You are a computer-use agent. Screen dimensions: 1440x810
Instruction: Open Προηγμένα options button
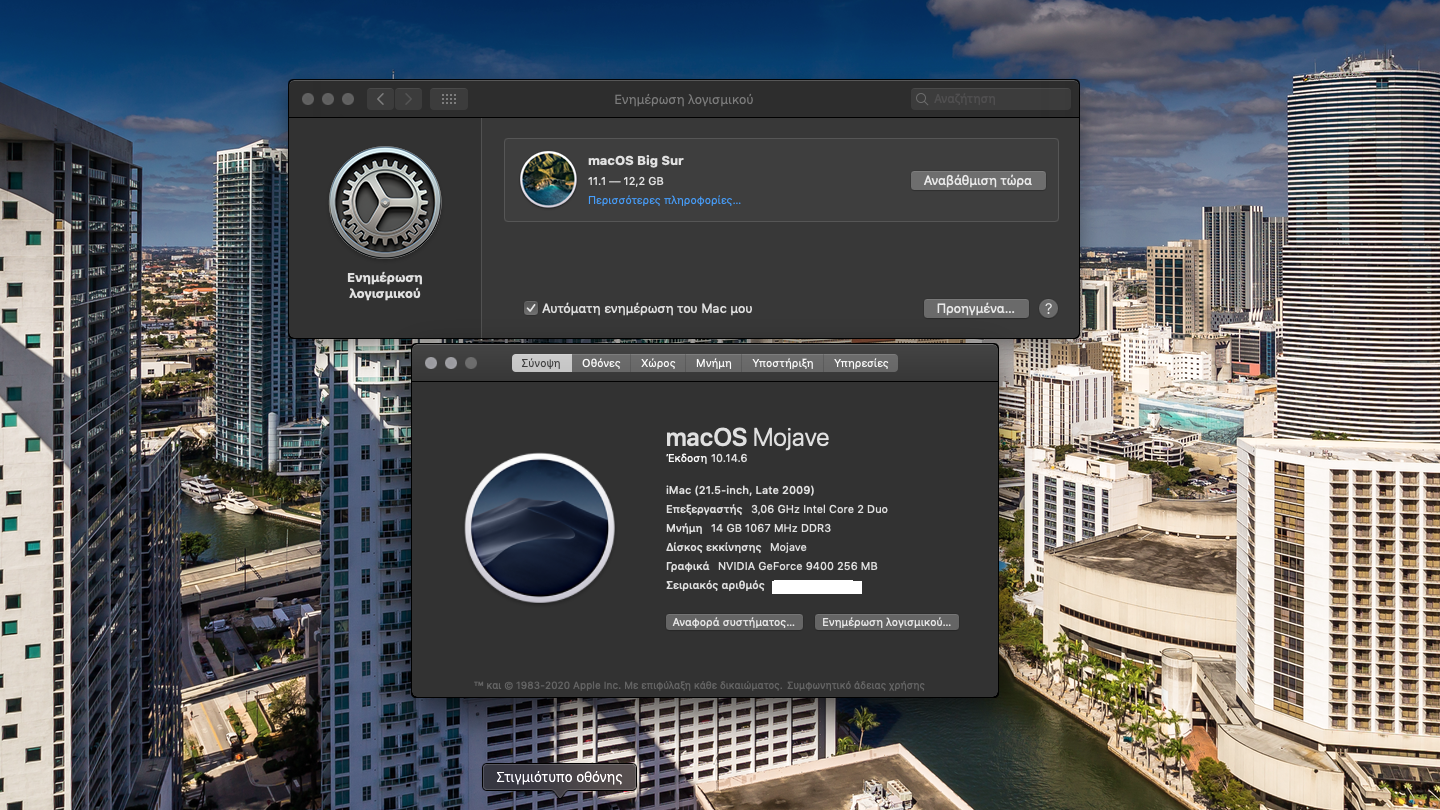tap(976, 308)
